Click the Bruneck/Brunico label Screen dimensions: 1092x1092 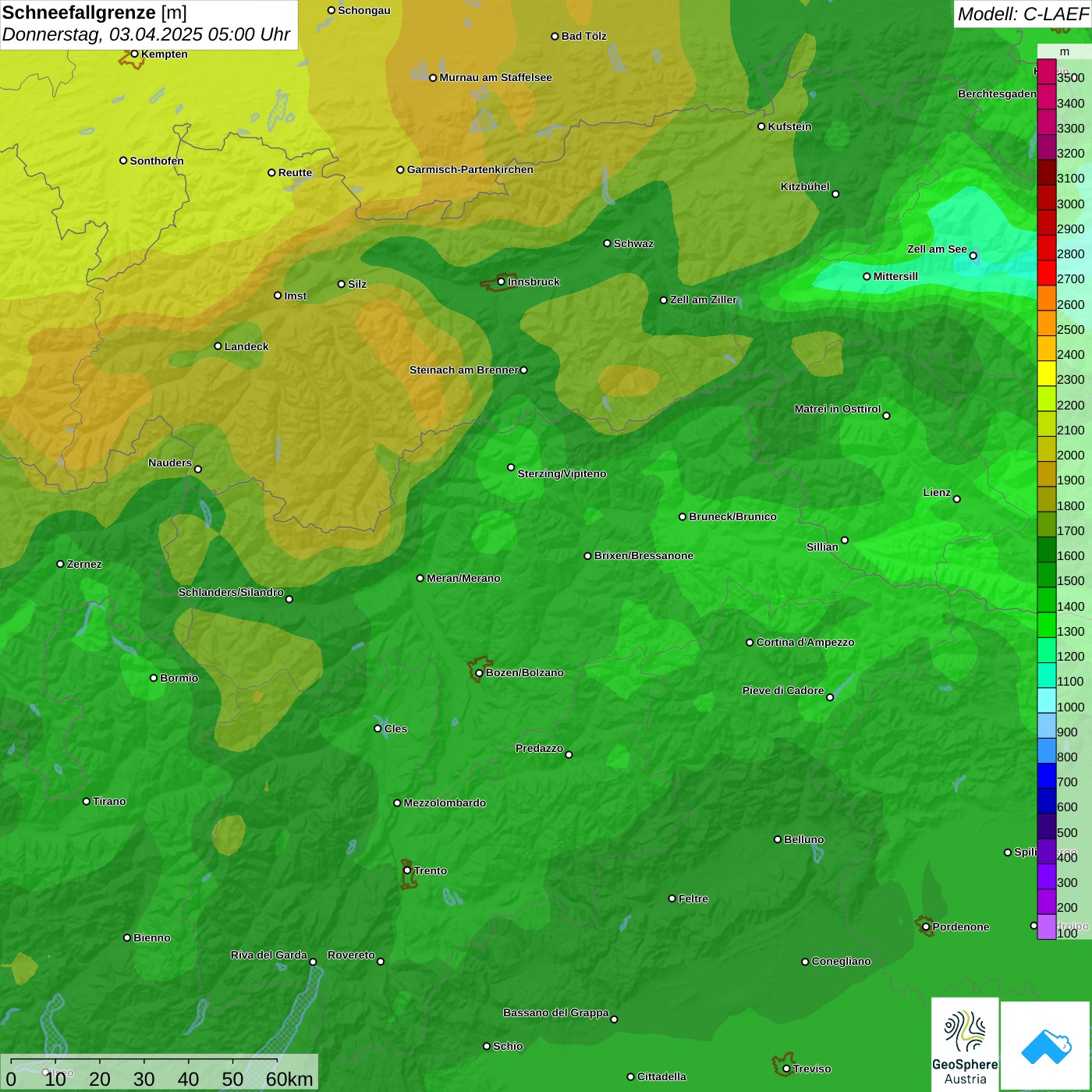(x=733, y=516)
